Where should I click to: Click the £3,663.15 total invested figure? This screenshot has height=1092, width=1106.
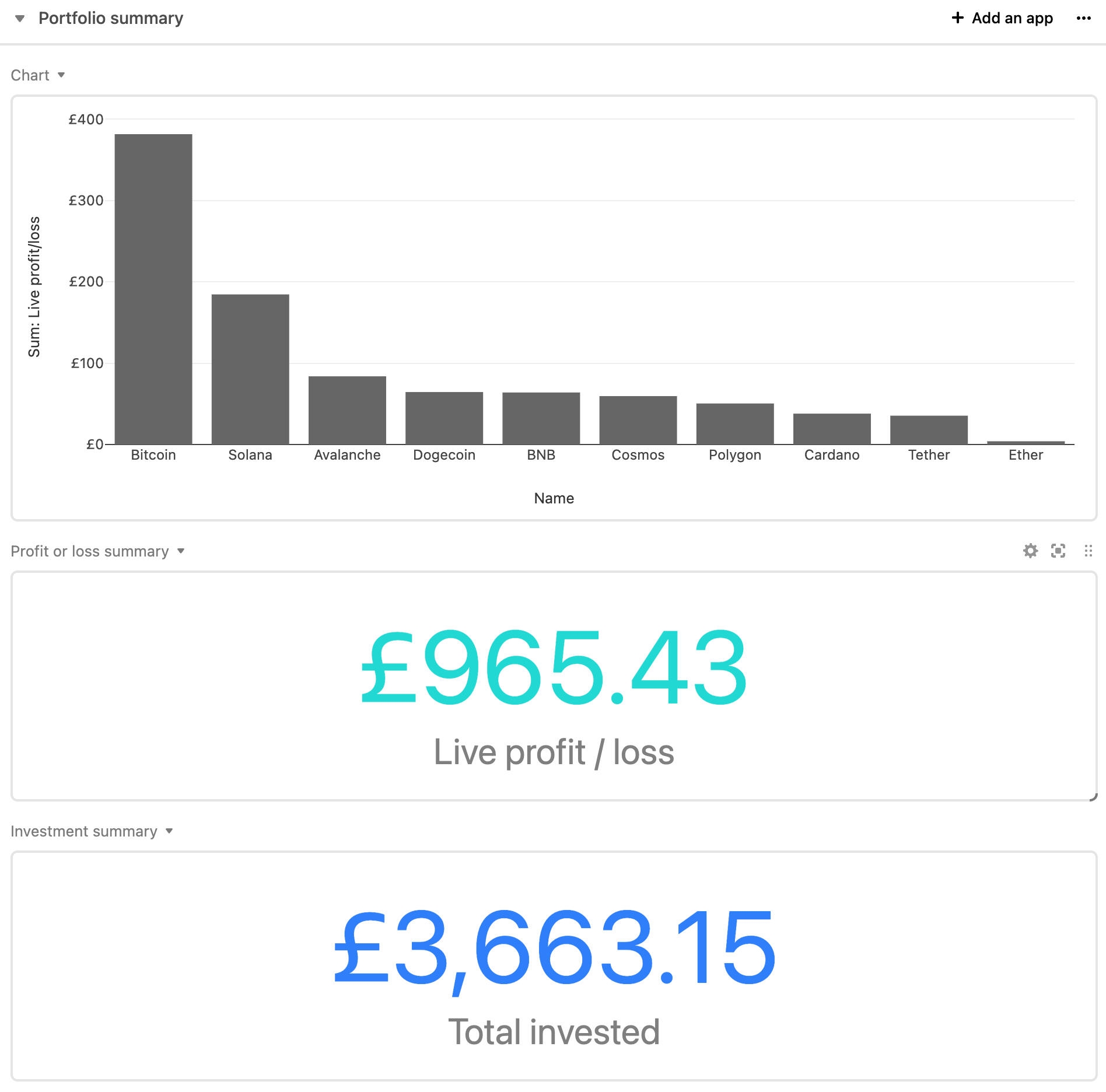pos(554,948)
